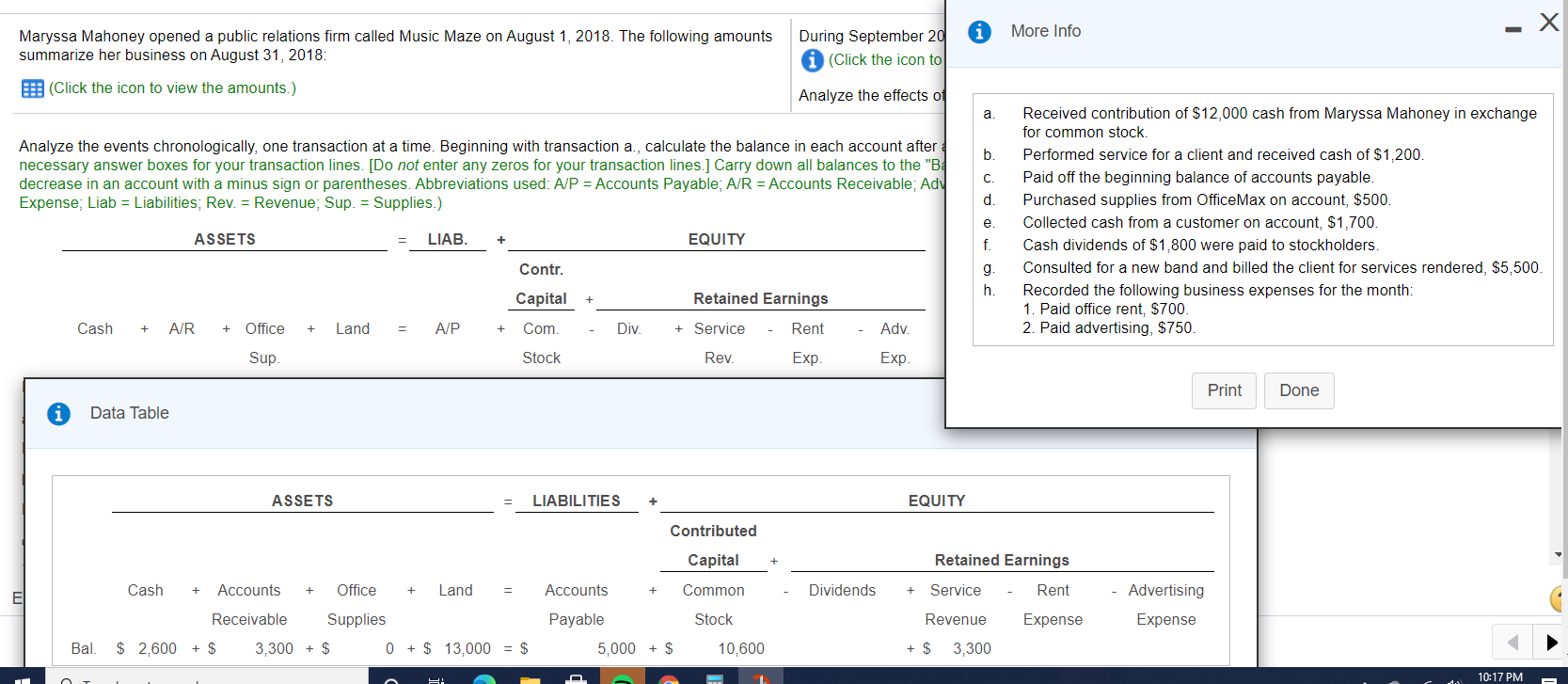Go to previous question with left arrow
Screen dimensions: 1568x684
[1513, 643]
